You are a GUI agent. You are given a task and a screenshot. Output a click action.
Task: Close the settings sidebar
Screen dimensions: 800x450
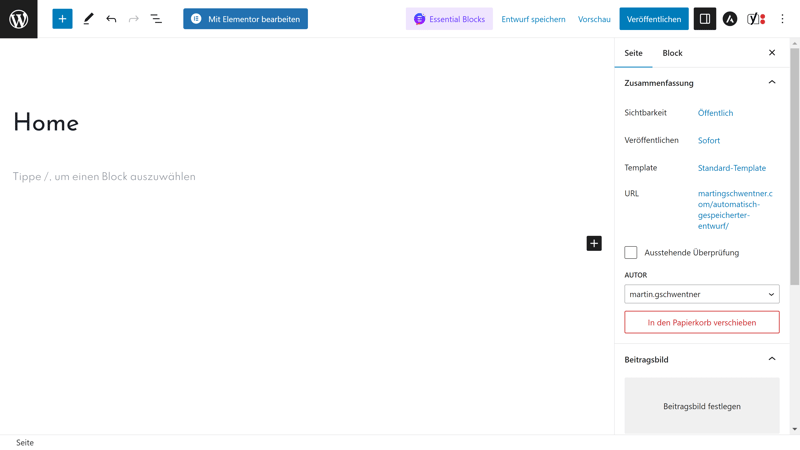pyautogui.click(x=772, y=53)
